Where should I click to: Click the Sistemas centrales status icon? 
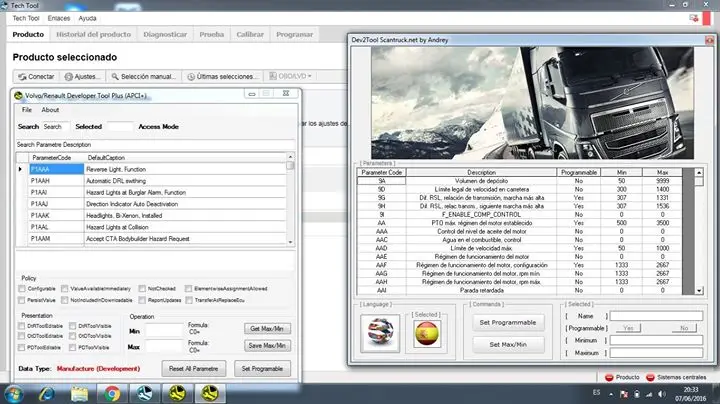(650, 377)
